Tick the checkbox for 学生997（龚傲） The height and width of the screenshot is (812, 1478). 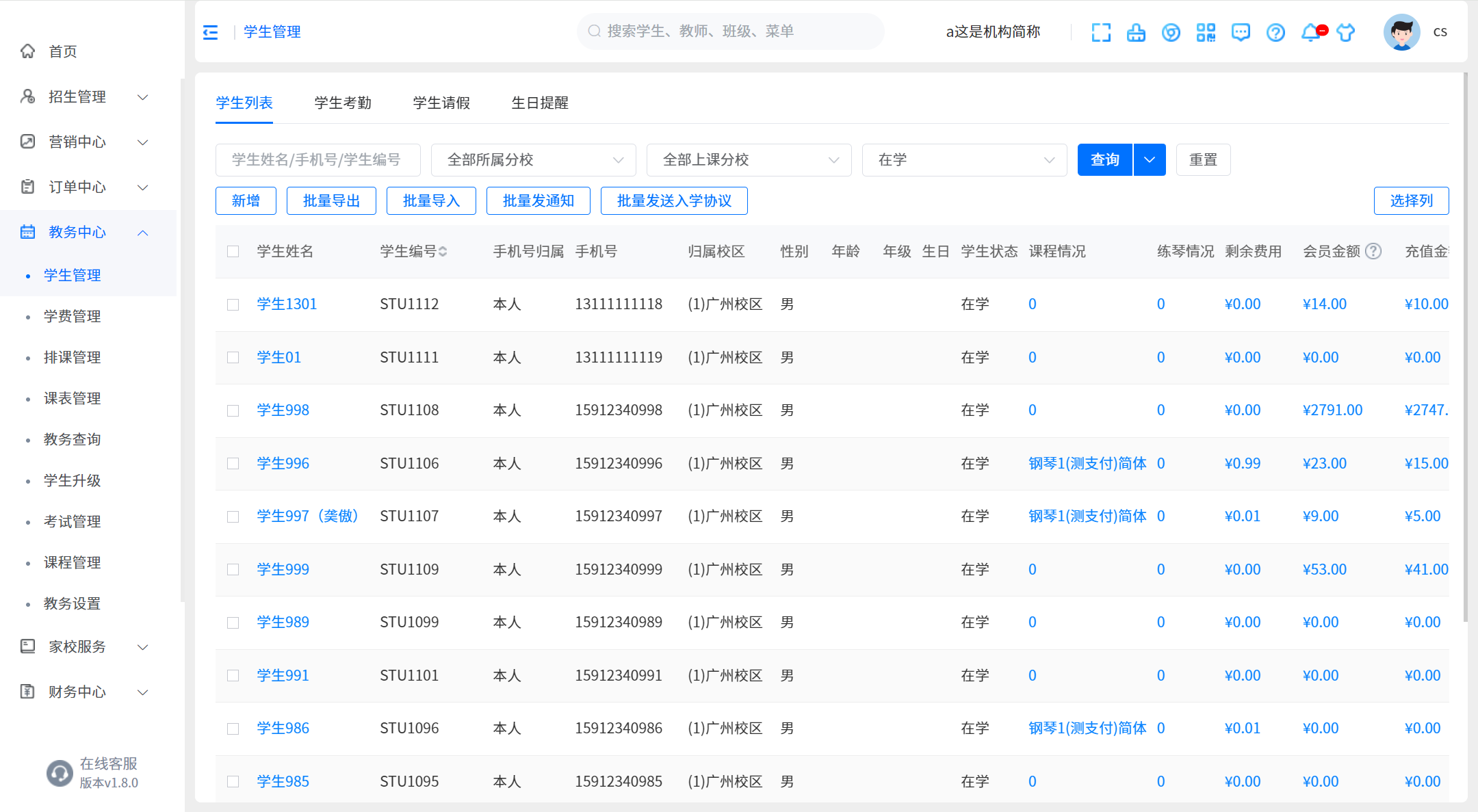click(x=233, y=516)
